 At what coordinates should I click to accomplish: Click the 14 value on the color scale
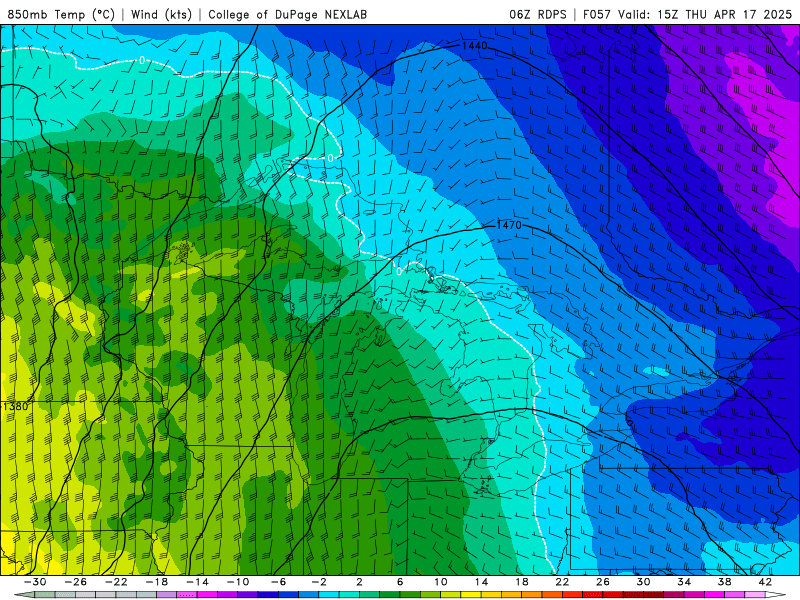tap(481, 582)
